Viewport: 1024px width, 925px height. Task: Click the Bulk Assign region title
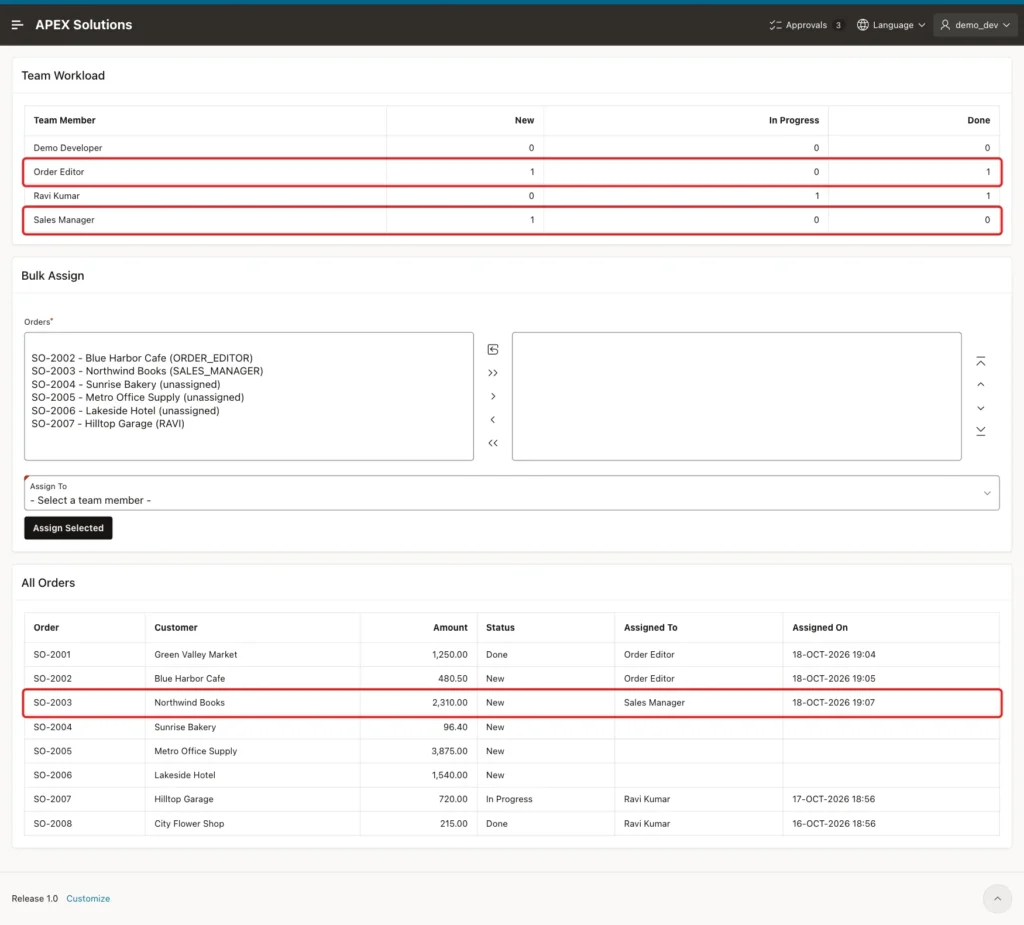tap(53, 276)
